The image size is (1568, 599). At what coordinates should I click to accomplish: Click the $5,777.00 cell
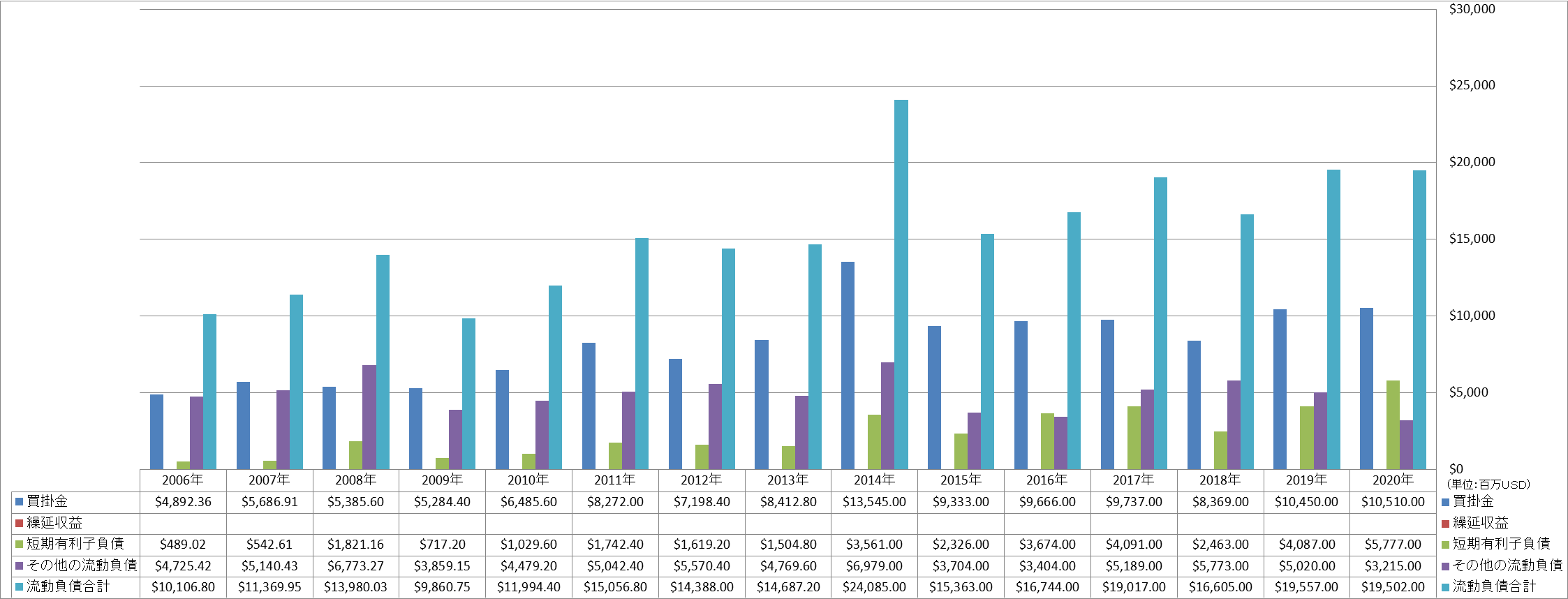[x=1393, y=545]
